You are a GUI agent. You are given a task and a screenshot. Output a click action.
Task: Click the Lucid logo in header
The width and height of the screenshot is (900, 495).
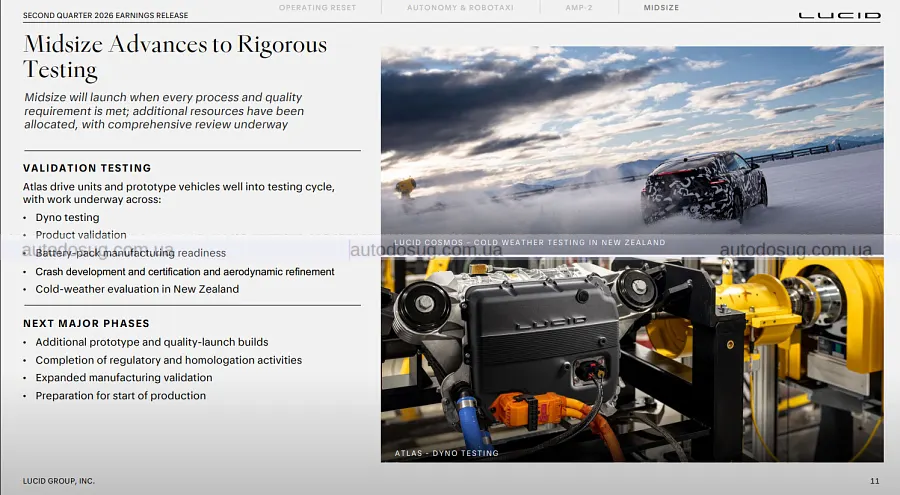pyautogui.click(x=839, y=16)
